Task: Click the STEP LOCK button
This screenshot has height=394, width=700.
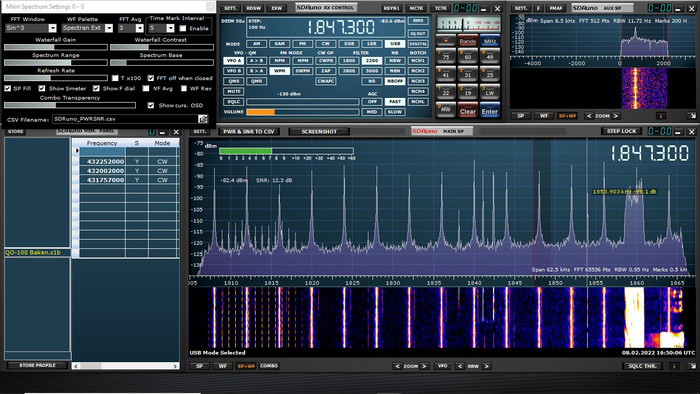Action: (x=621, y=131)
